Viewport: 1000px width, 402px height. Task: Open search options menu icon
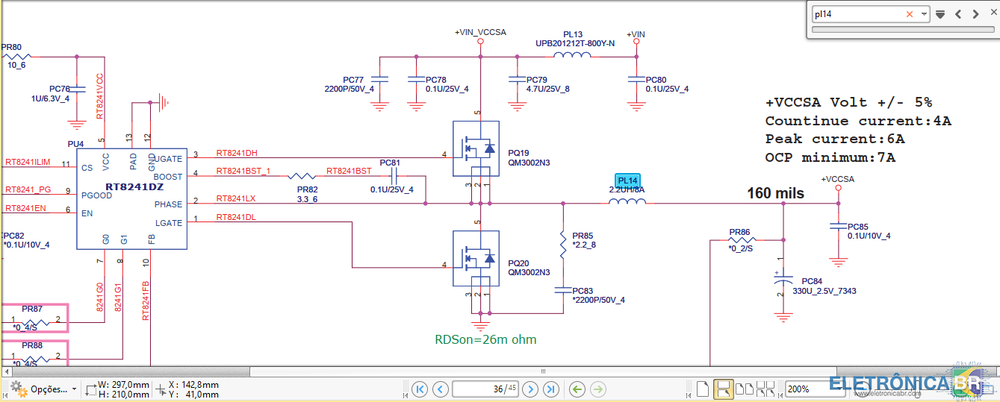[941, 14]
